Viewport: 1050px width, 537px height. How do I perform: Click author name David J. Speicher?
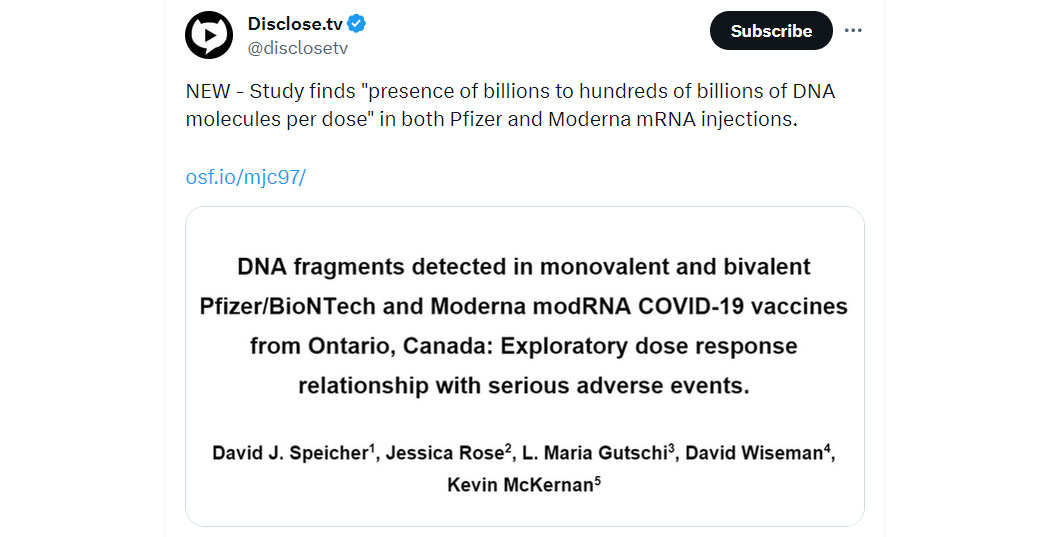pos(291,453)
